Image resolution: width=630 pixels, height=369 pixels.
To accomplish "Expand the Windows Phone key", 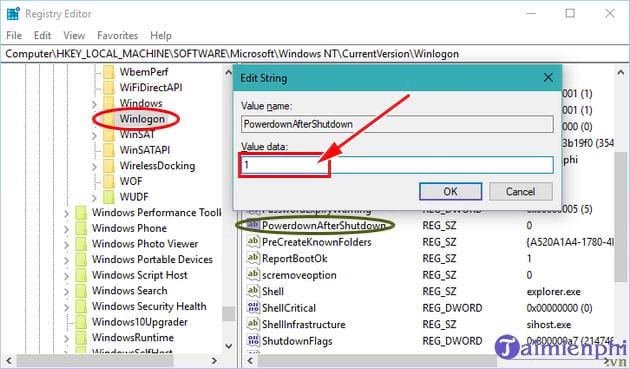I will (66, 229).
